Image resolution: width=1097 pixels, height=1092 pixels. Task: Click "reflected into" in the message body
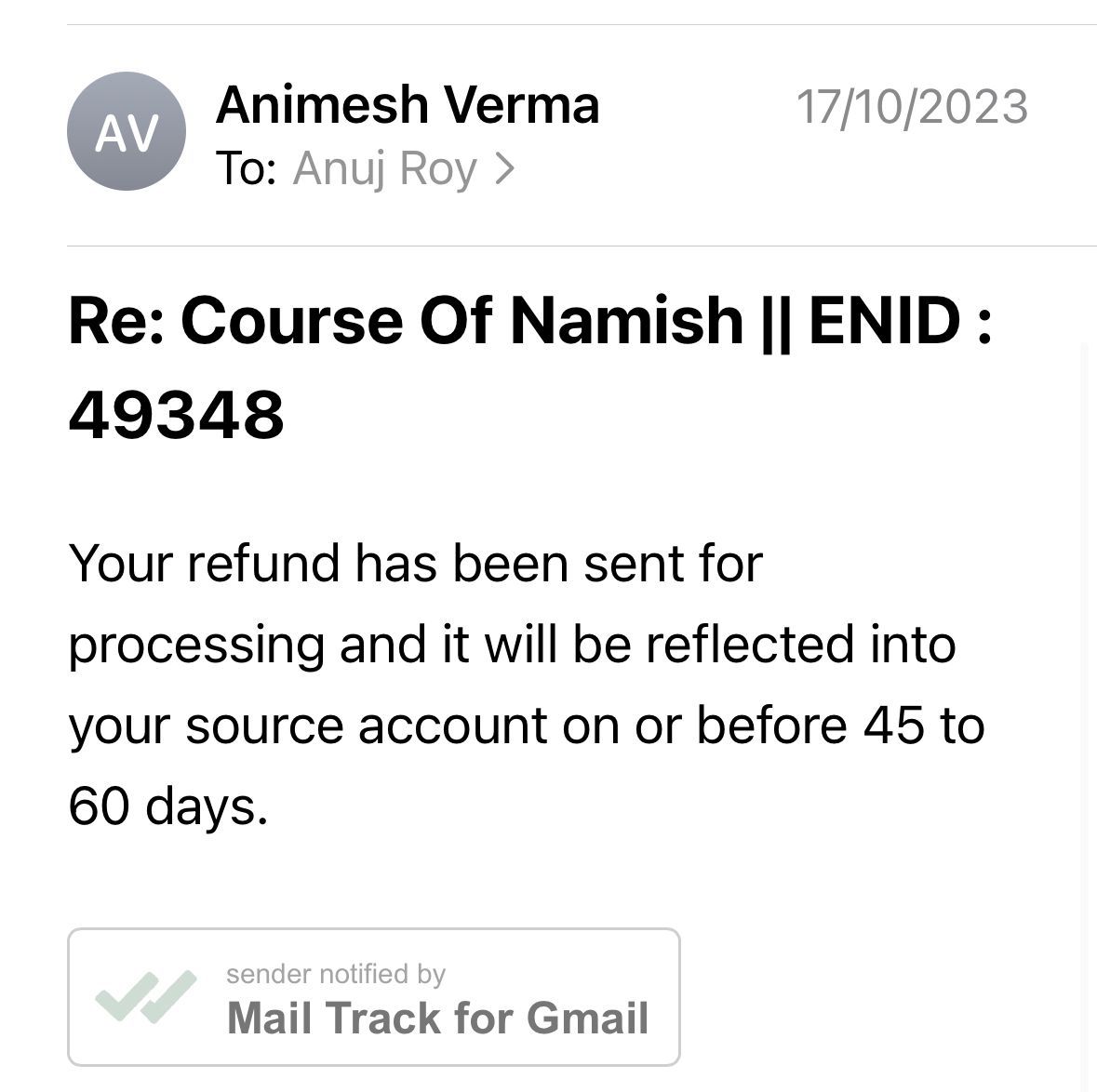pos(800,644)
